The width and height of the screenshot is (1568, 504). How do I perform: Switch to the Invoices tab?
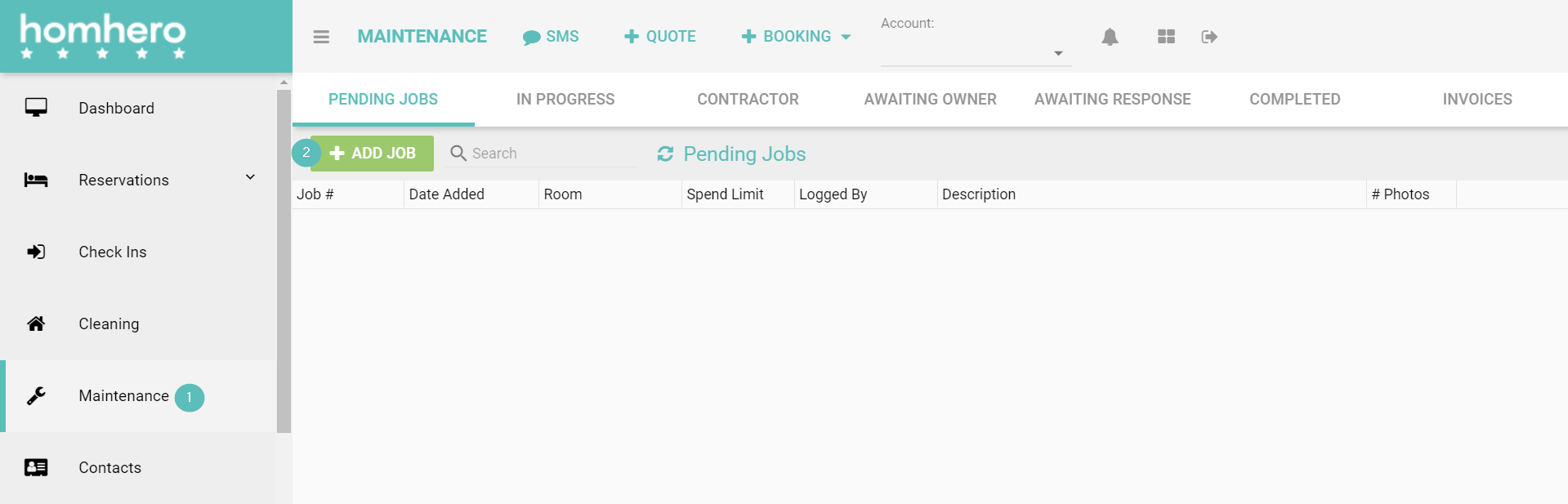(x=1476, y=100)
